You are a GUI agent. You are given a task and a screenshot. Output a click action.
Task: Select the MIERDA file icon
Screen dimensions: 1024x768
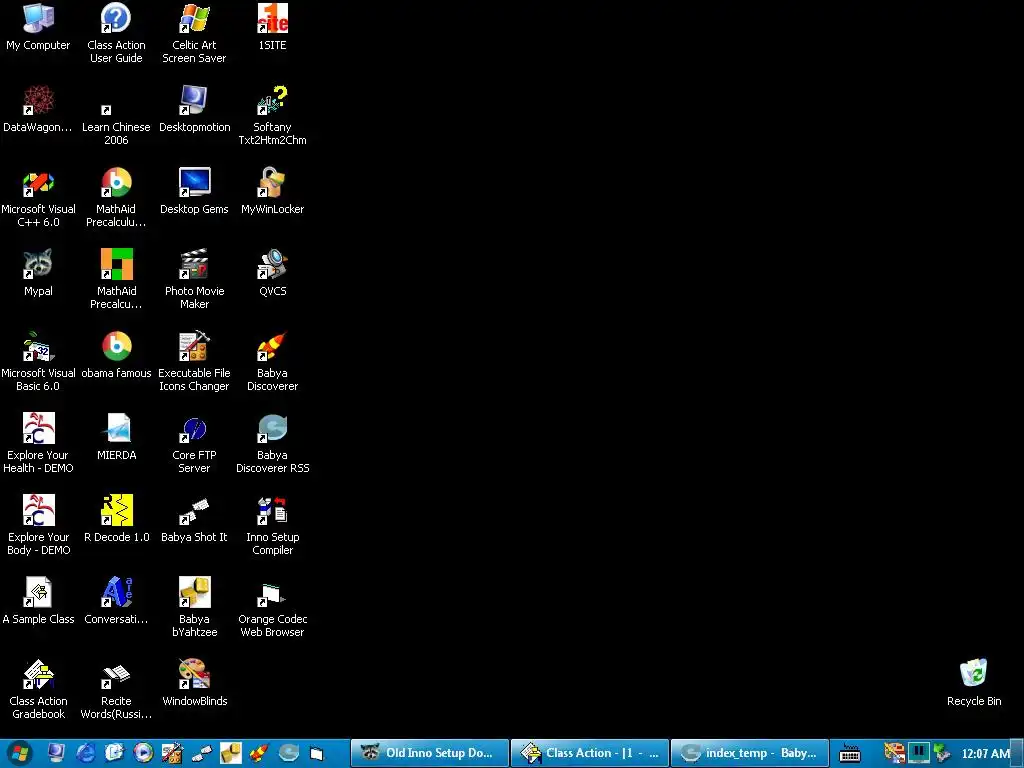(117, 437)
